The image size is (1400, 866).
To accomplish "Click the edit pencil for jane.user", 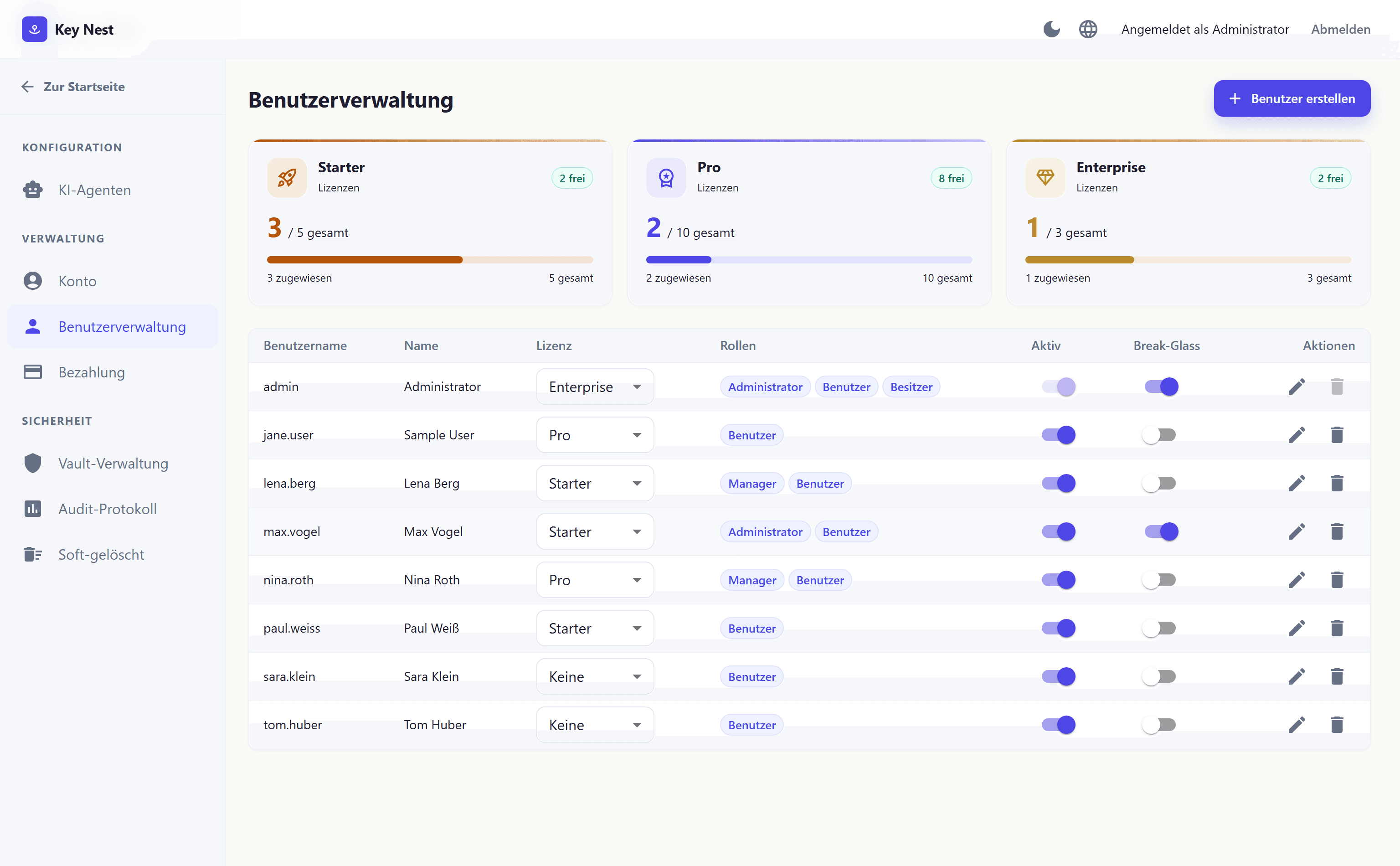I will (1297, 435).
